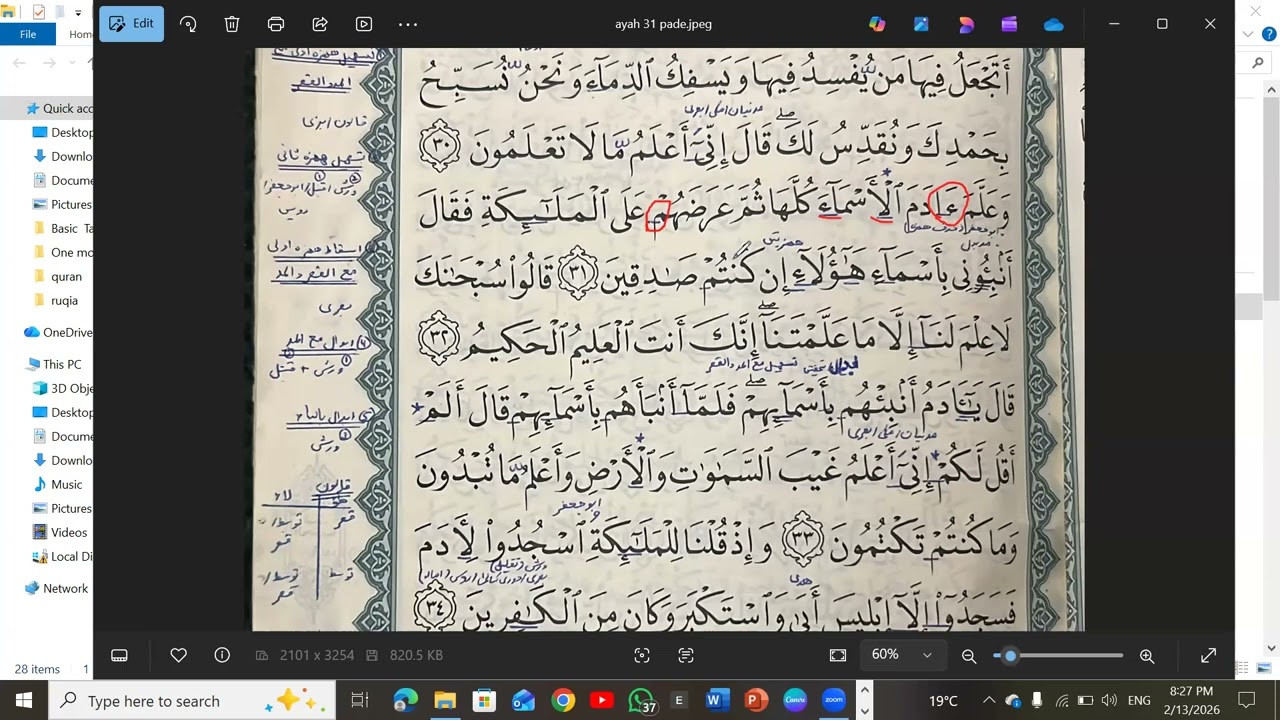Screen dimensions: 1280x720
Task: Run visual search scan icon in Photos
Action: point(642,655)
